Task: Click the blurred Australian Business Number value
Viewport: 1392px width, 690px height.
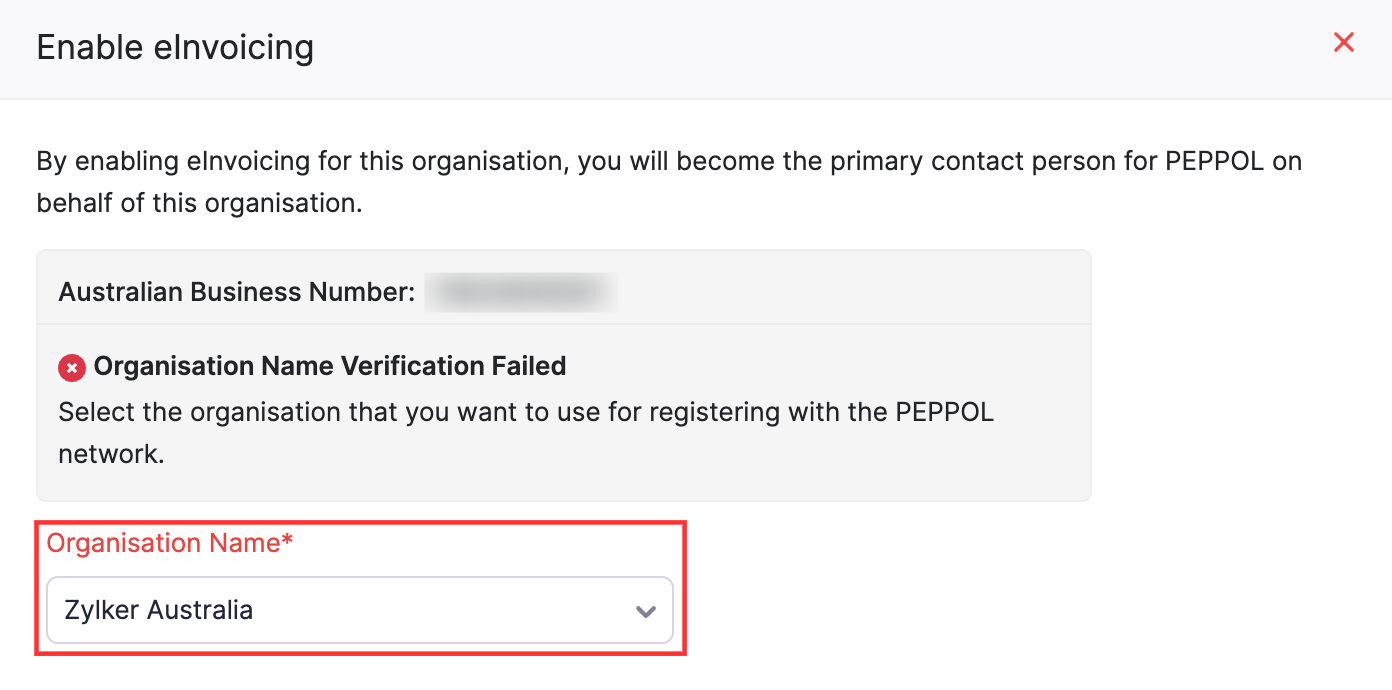Action: click(520, 292)
